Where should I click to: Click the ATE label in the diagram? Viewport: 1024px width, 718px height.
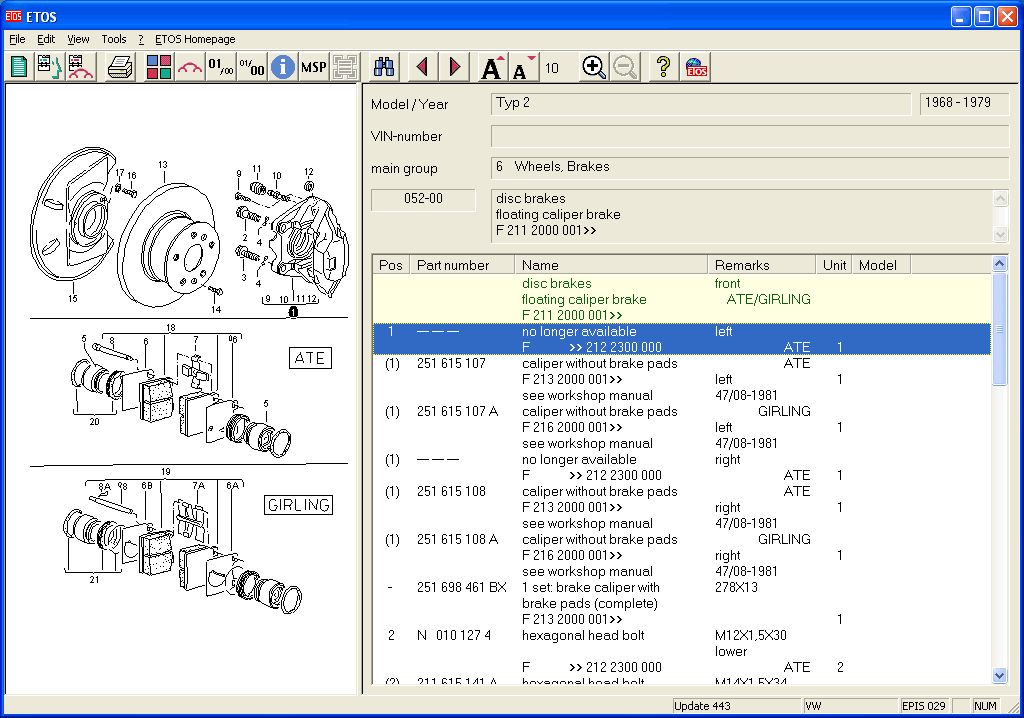pos(310,358)
